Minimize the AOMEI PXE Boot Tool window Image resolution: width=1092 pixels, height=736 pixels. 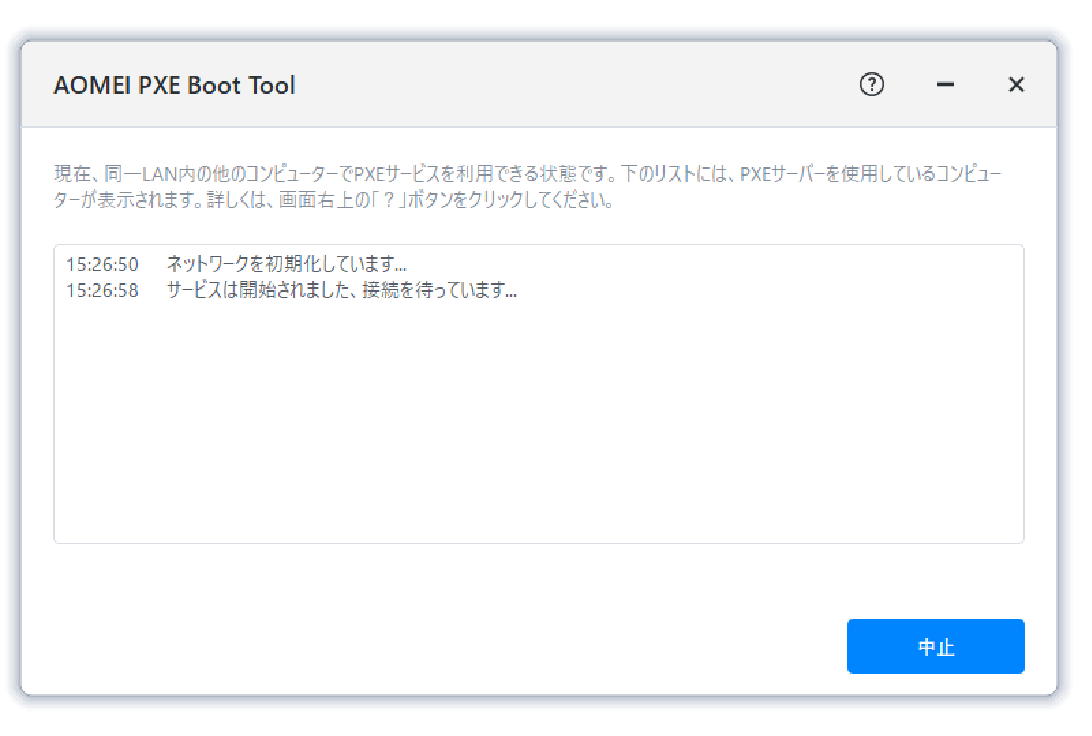coord(945,85)
